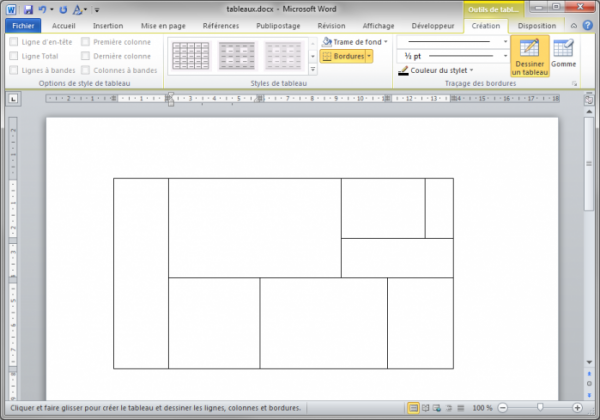Image resolution: width=600 pixels, height=420 pixels.
Task: Activate the Dessiner un tableau tool
Action: click(529, 56)
